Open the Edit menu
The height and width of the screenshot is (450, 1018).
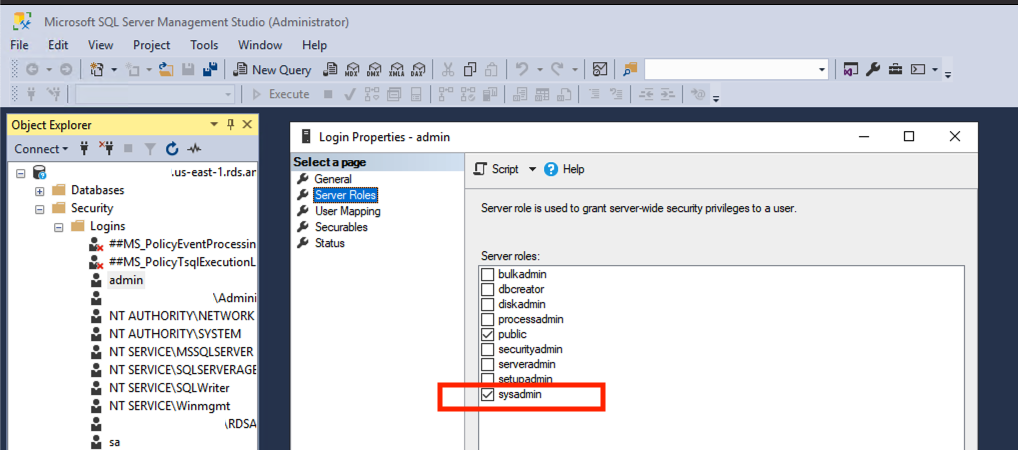coord(58,45)
